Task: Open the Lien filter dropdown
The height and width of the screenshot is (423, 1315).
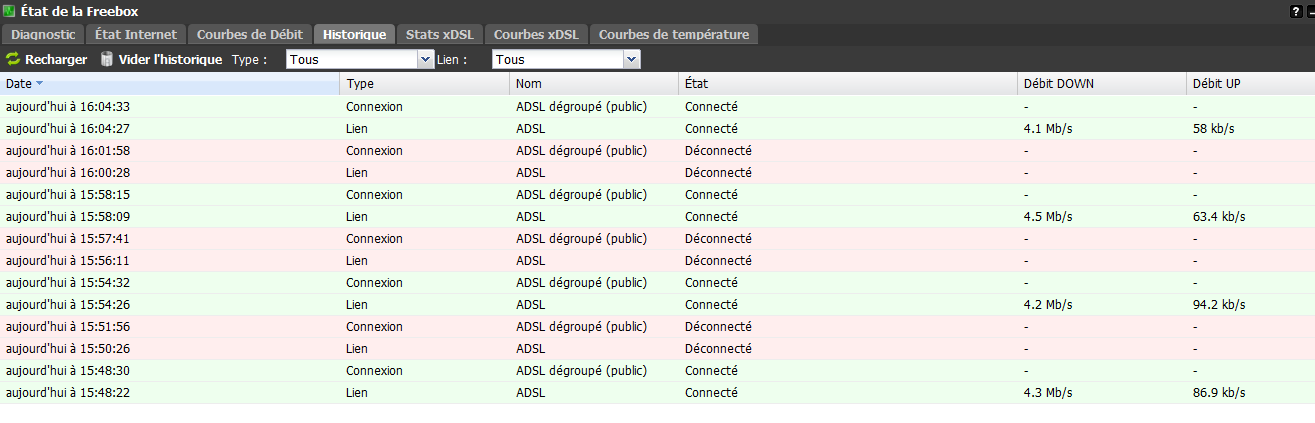Action: [x=566, y=60]
